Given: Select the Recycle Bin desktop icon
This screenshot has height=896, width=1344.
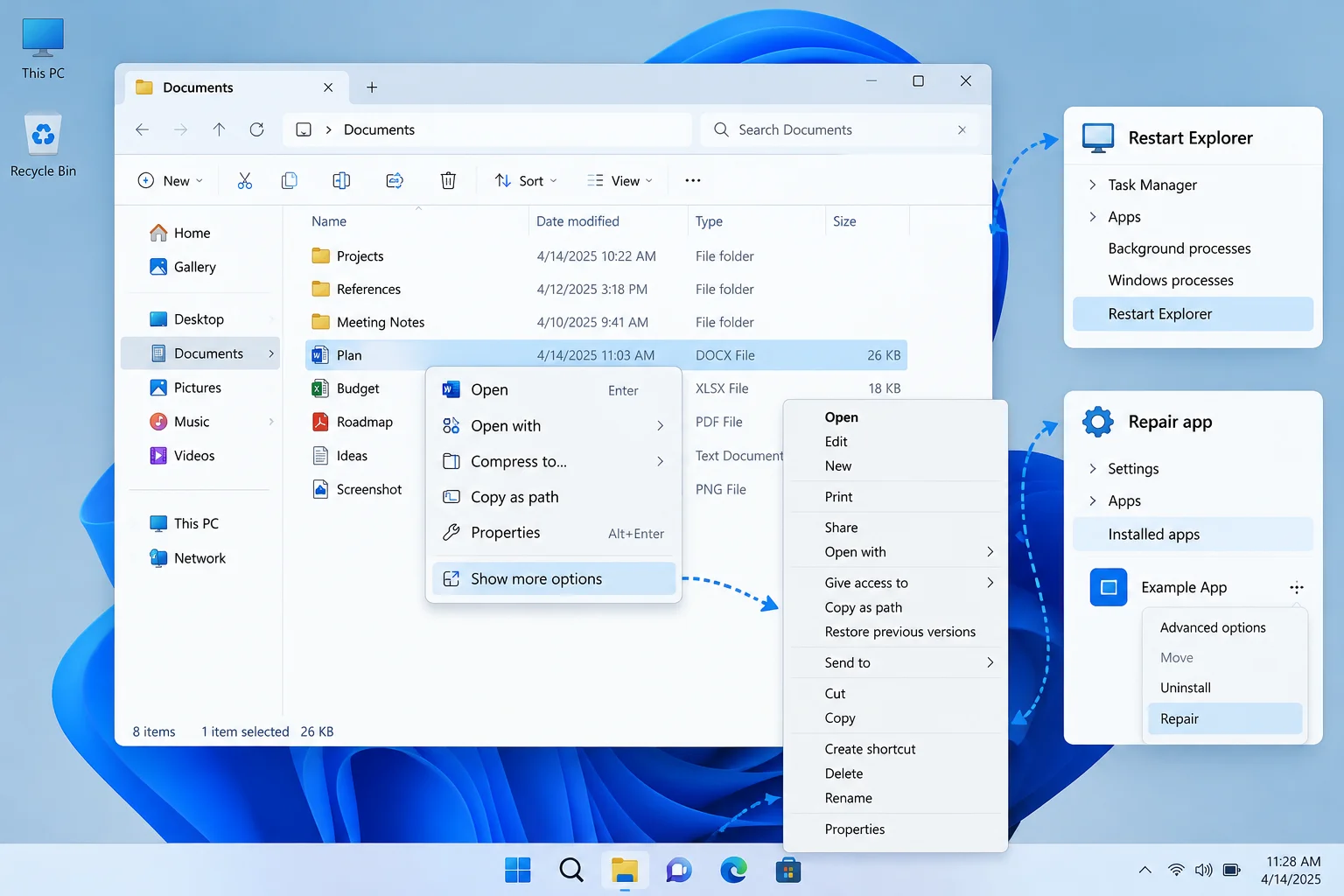Looking at the screenshot, I should coord(43,146).
